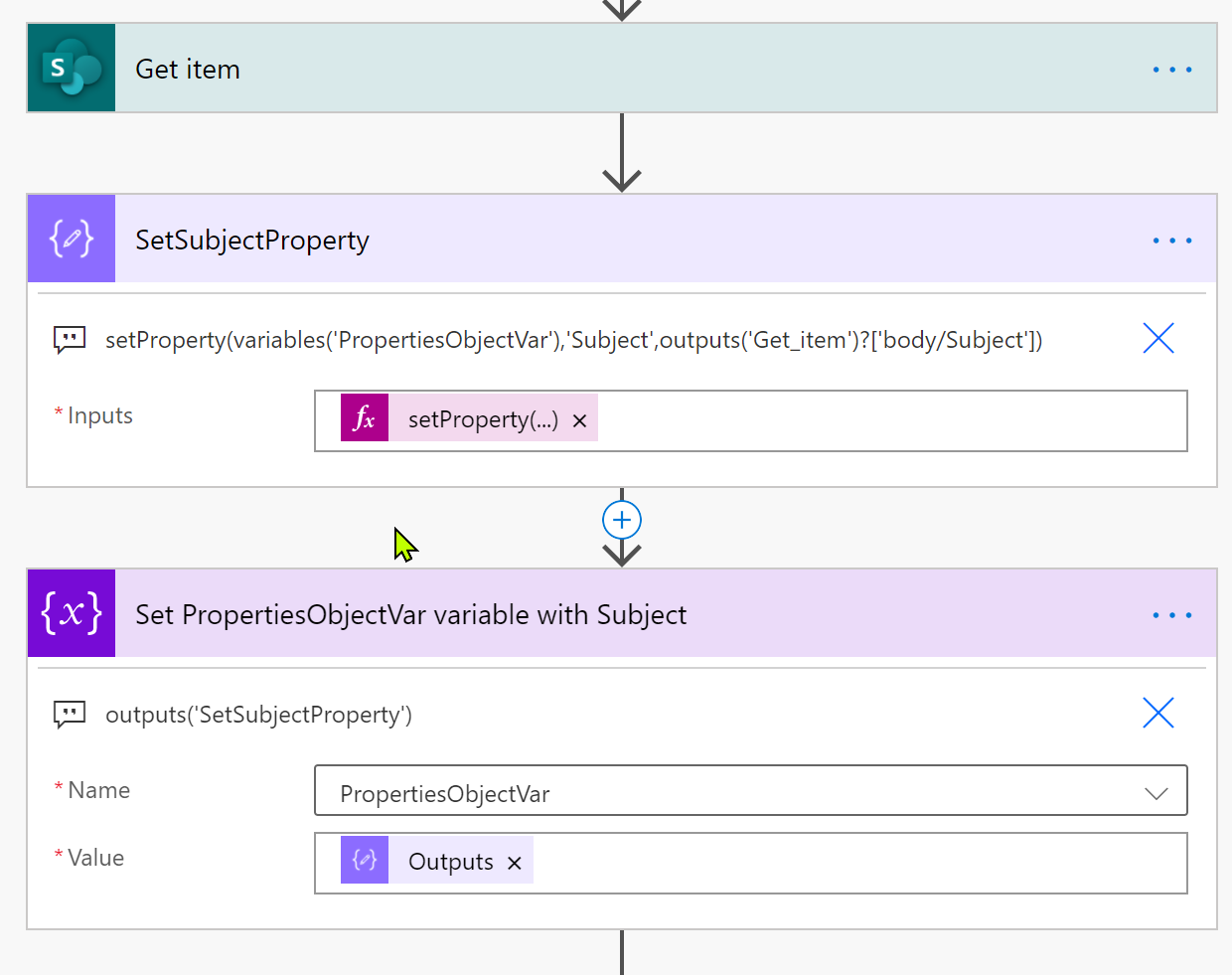Remove the Outputs token from Value
This screenshot has height=975, width=1232.
[x=515, y=863]
